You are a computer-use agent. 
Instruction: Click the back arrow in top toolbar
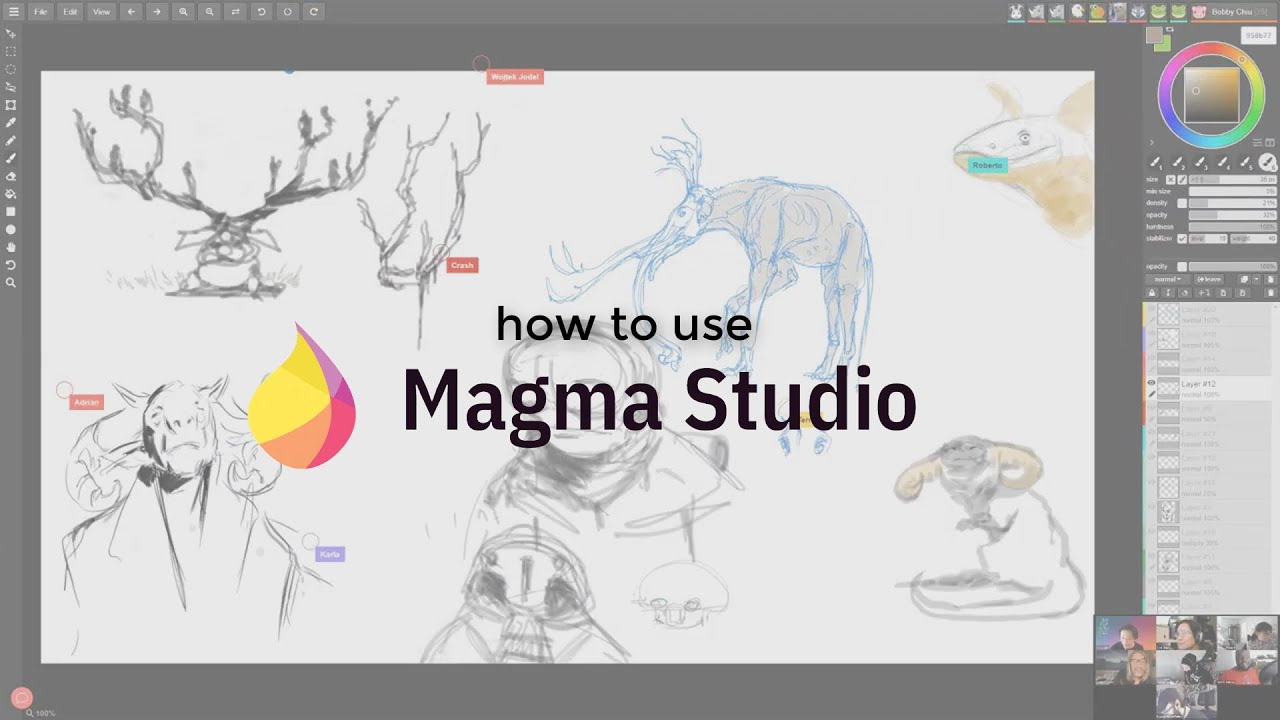click(x=131, y=12)
